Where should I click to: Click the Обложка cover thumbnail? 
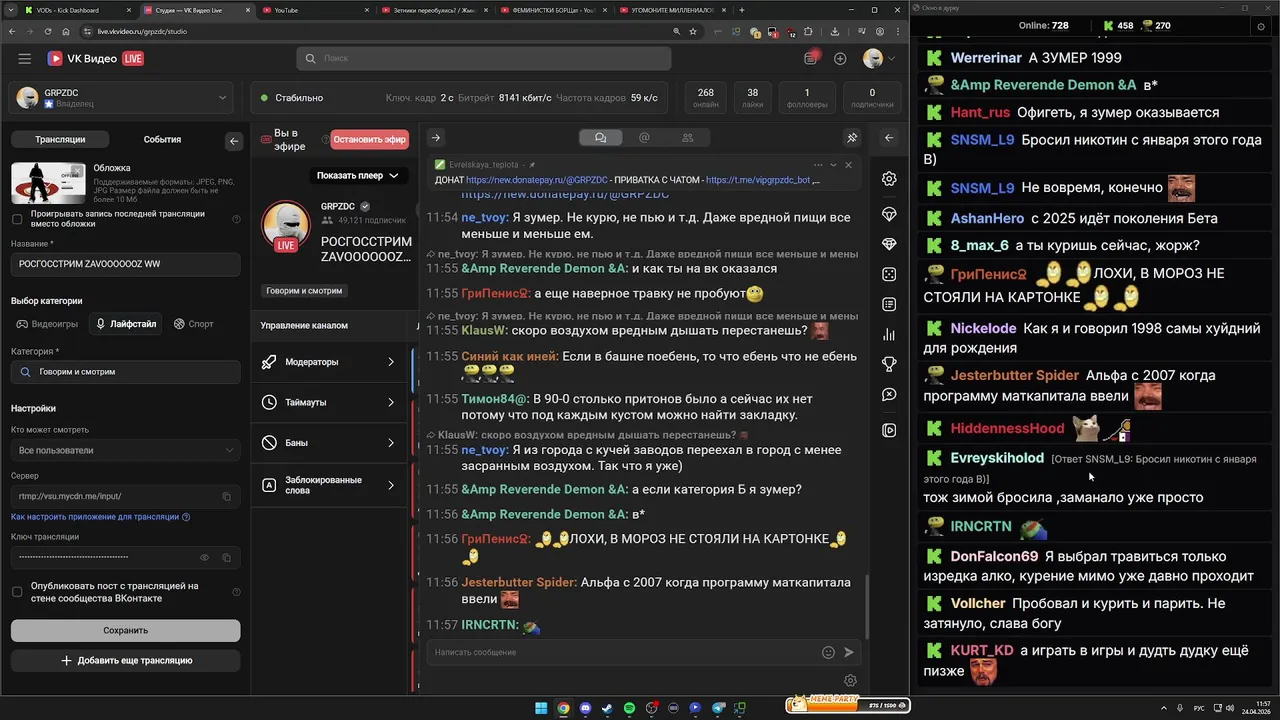pos(48,183)
